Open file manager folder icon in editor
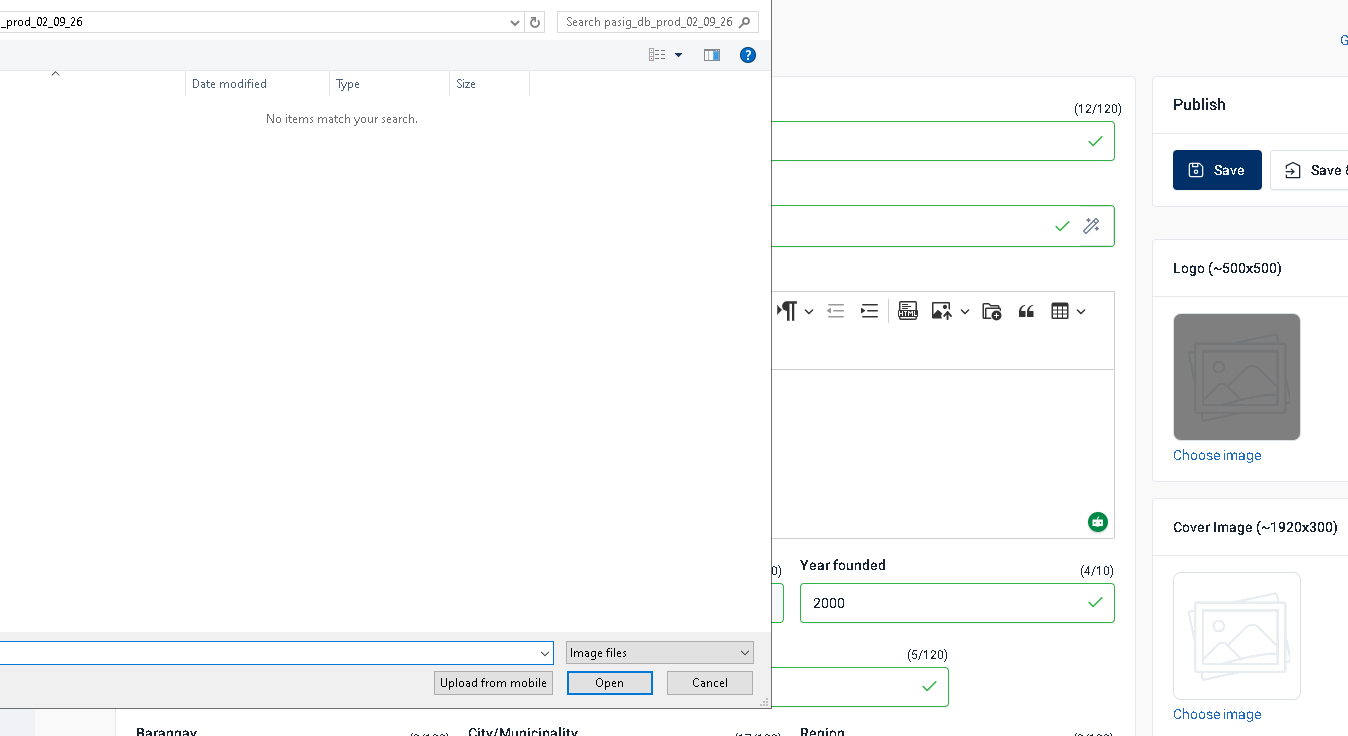Viewport: 1348px width, 736px height. (991, 311)
